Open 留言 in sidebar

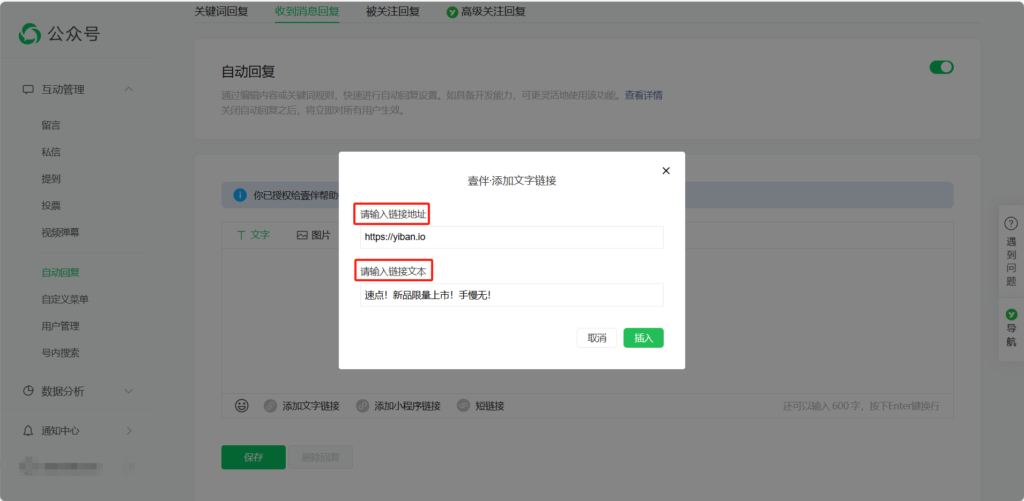pos(51,125)
